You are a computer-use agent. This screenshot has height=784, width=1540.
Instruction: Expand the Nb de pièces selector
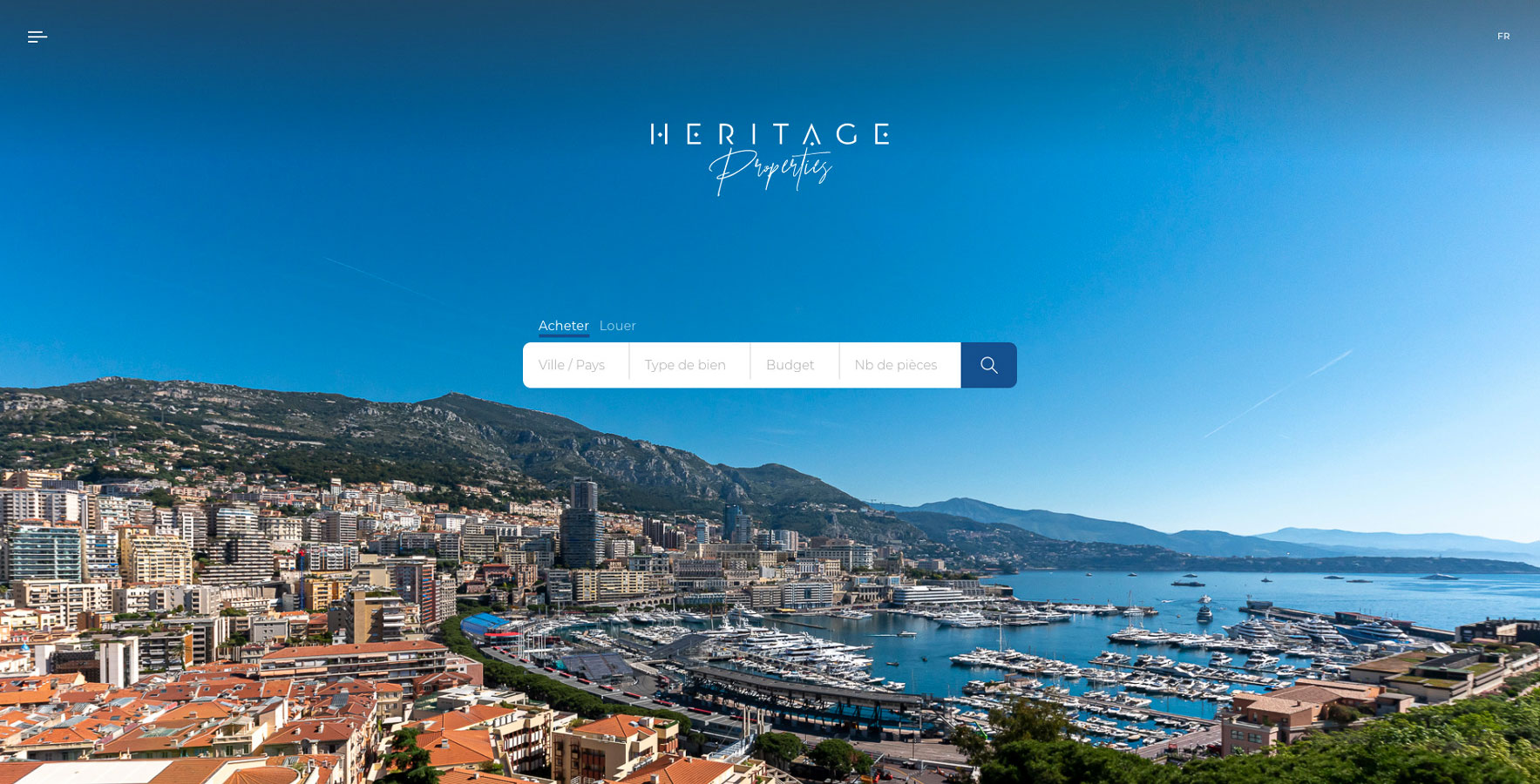pyautogui.click(x=900, y=365)
